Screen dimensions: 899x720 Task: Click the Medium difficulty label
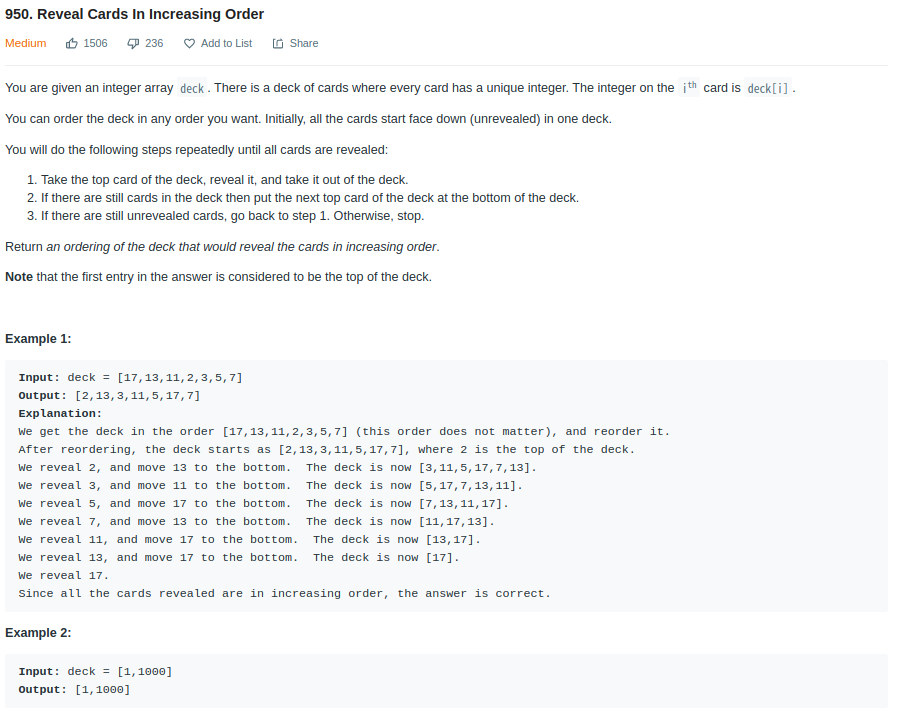coord(26,44)
